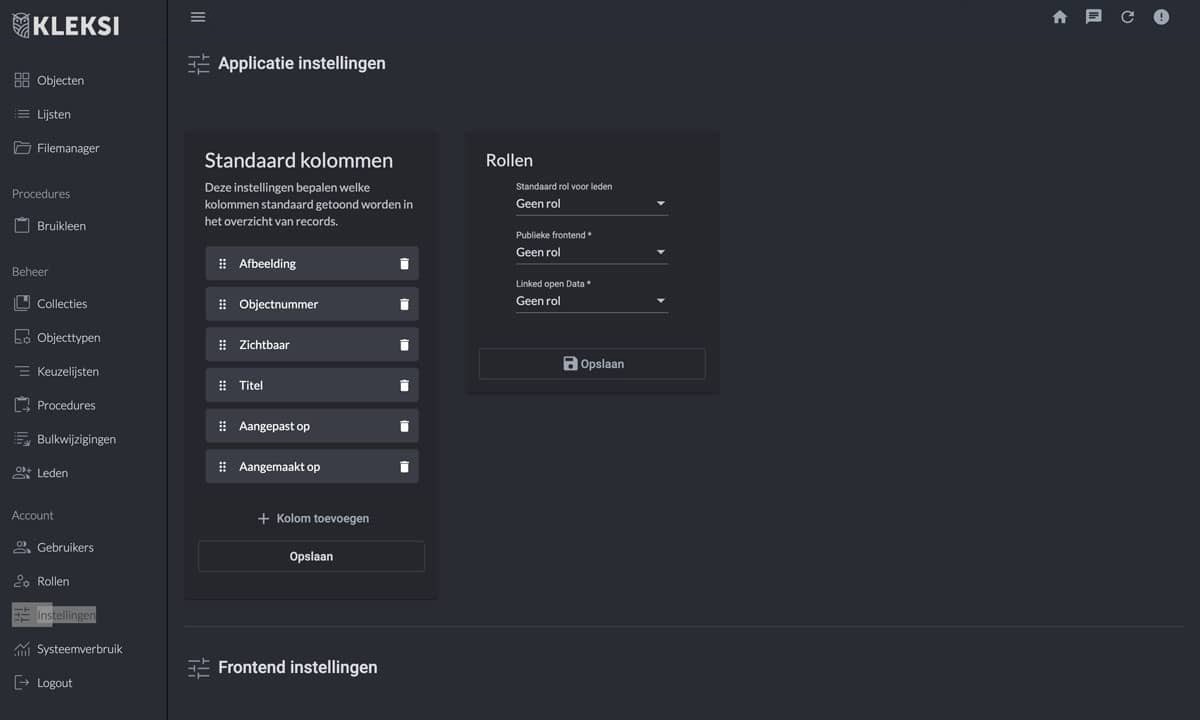The width and height of the screenshot is (1200, 720).
Task: Expand the Publieke frontend dropdown
Action: [x=591, y=253]
